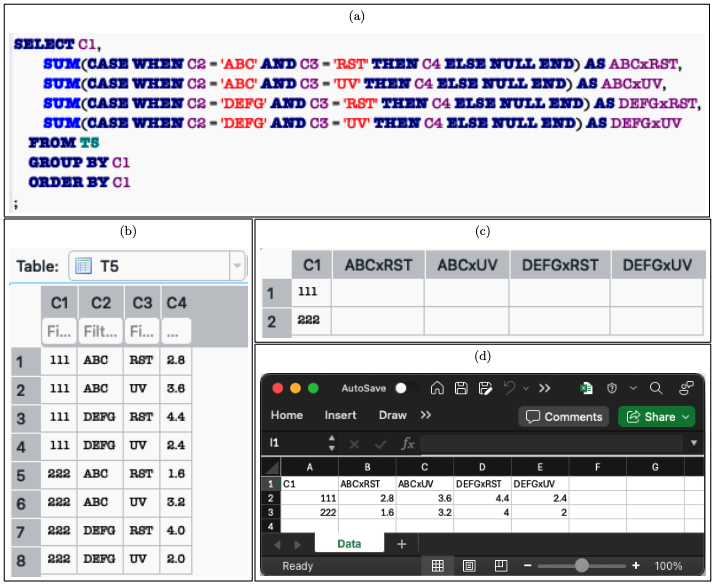The width and height of the screenshot is (717, 586).
Task: Select the Data sheet tab
Action: (349, 543)
